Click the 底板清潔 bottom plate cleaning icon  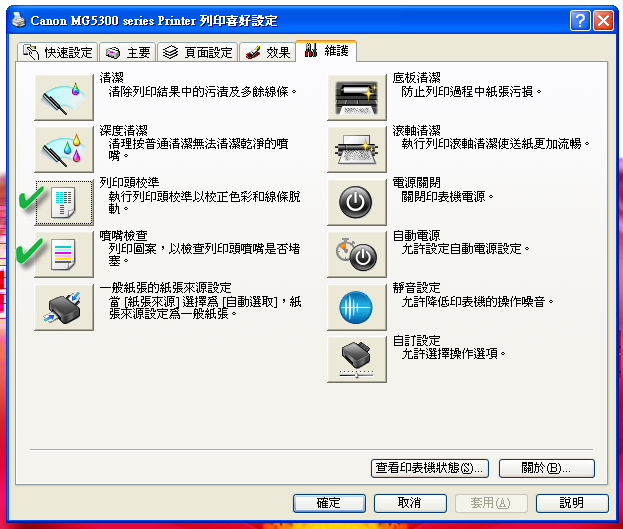pos(357,97)
